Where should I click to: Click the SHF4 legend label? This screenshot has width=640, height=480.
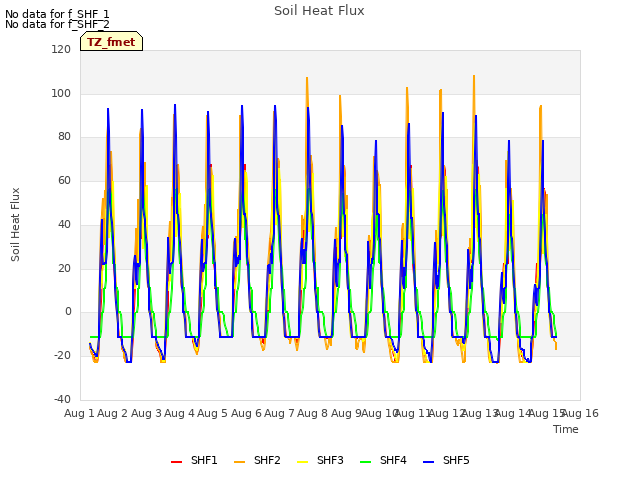pyautogui.click(x=393, y=460)
